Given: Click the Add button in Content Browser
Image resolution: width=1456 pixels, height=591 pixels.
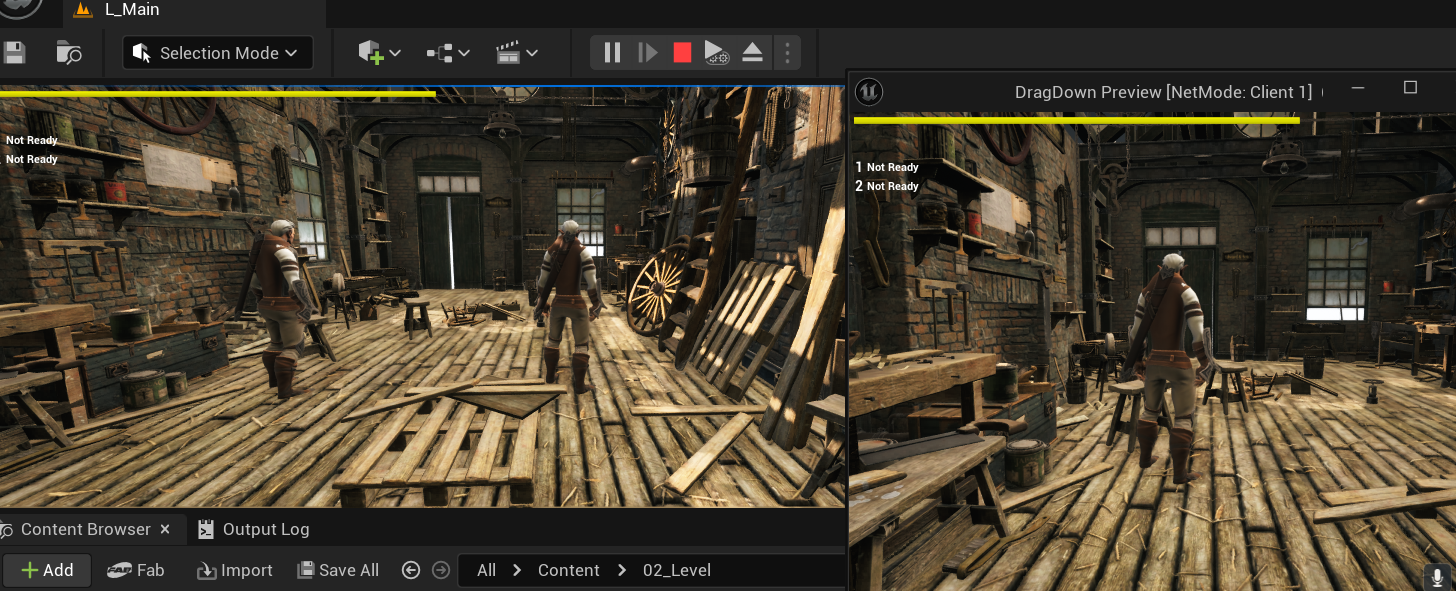Looking at the screenshot, I should pos(47,570).
